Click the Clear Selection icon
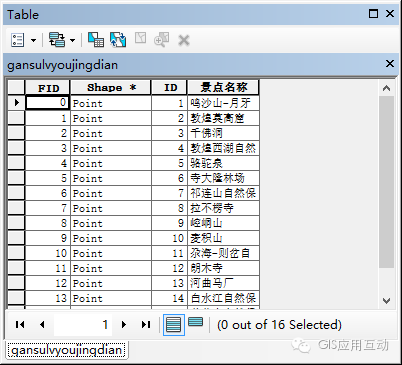Image resolution: width=402 pixels, height=365 pixels. 140,38
